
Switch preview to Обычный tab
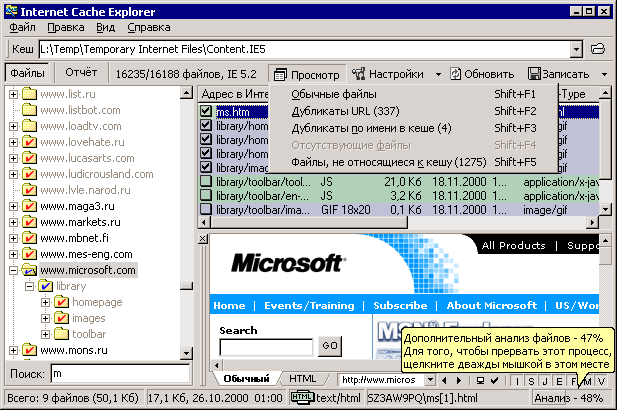246,379
